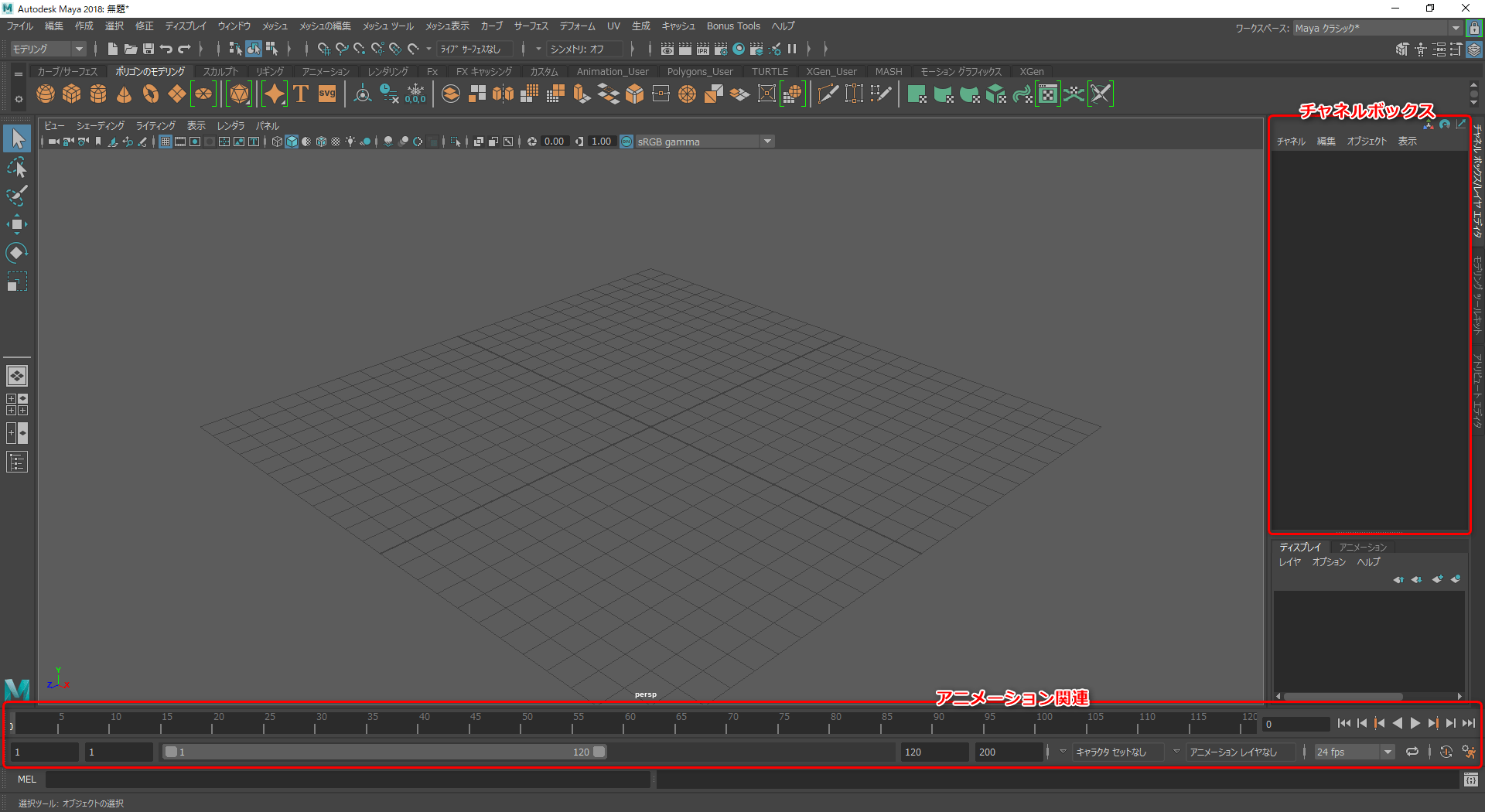Toggle Channel Box/Layer Editor sidebar button

click(1475, 49)
